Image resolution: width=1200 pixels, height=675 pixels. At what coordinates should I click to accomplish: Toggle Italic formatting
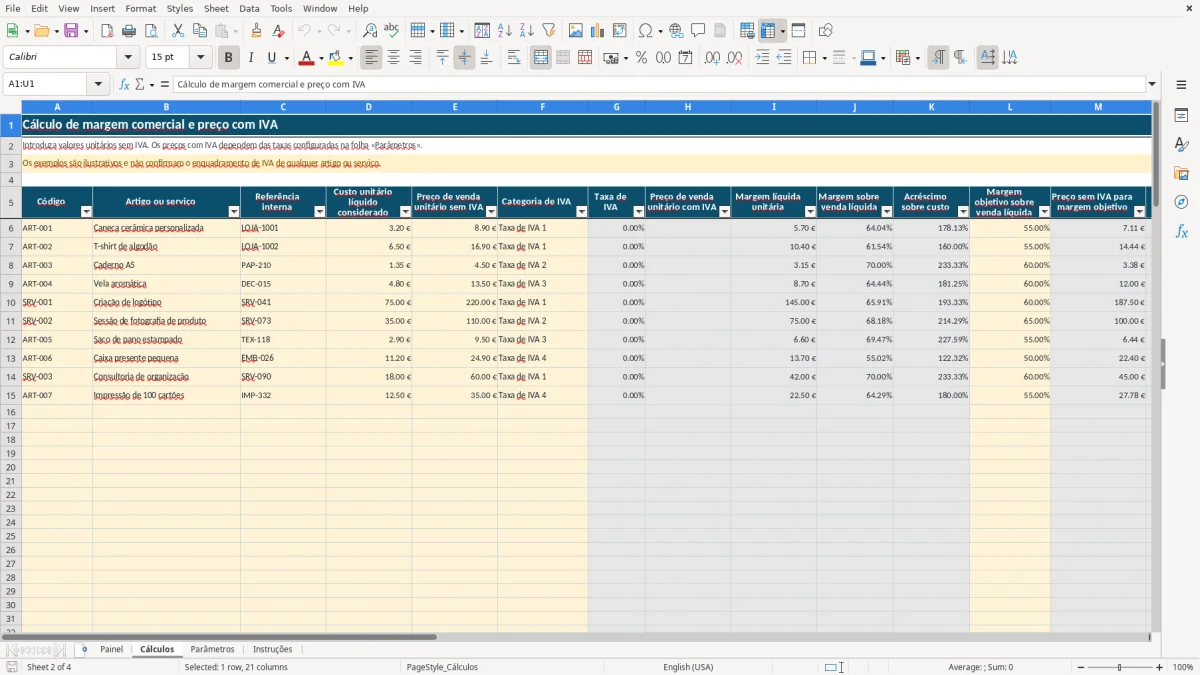point(251,58)
